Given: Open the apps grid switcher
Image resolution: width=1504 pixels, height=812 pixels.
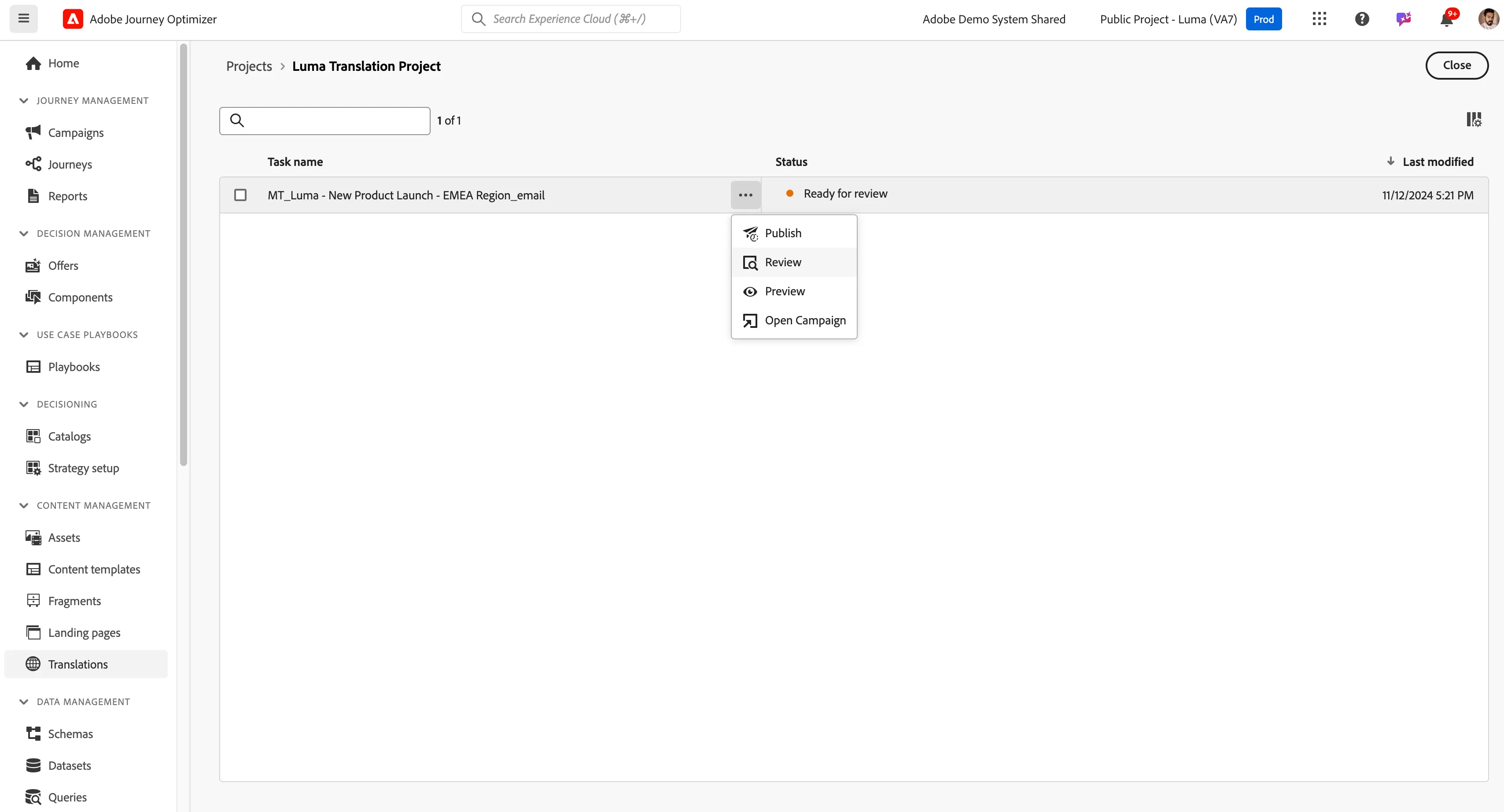Looking at the screenshot, I should tap(1319, 19).
